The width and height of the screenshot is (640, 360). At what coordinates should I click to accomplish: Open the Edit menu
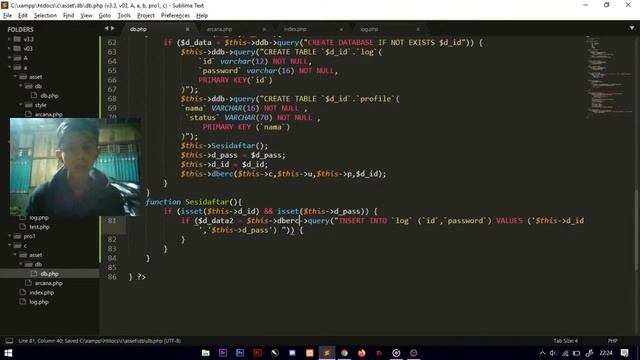tap(23, 16)
